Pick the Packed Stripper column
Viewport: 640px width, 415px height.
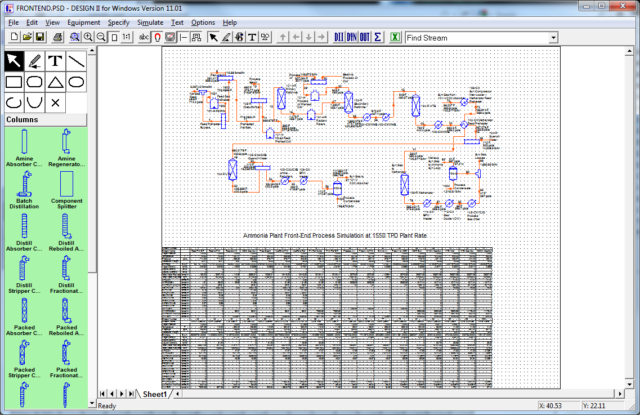24,359
